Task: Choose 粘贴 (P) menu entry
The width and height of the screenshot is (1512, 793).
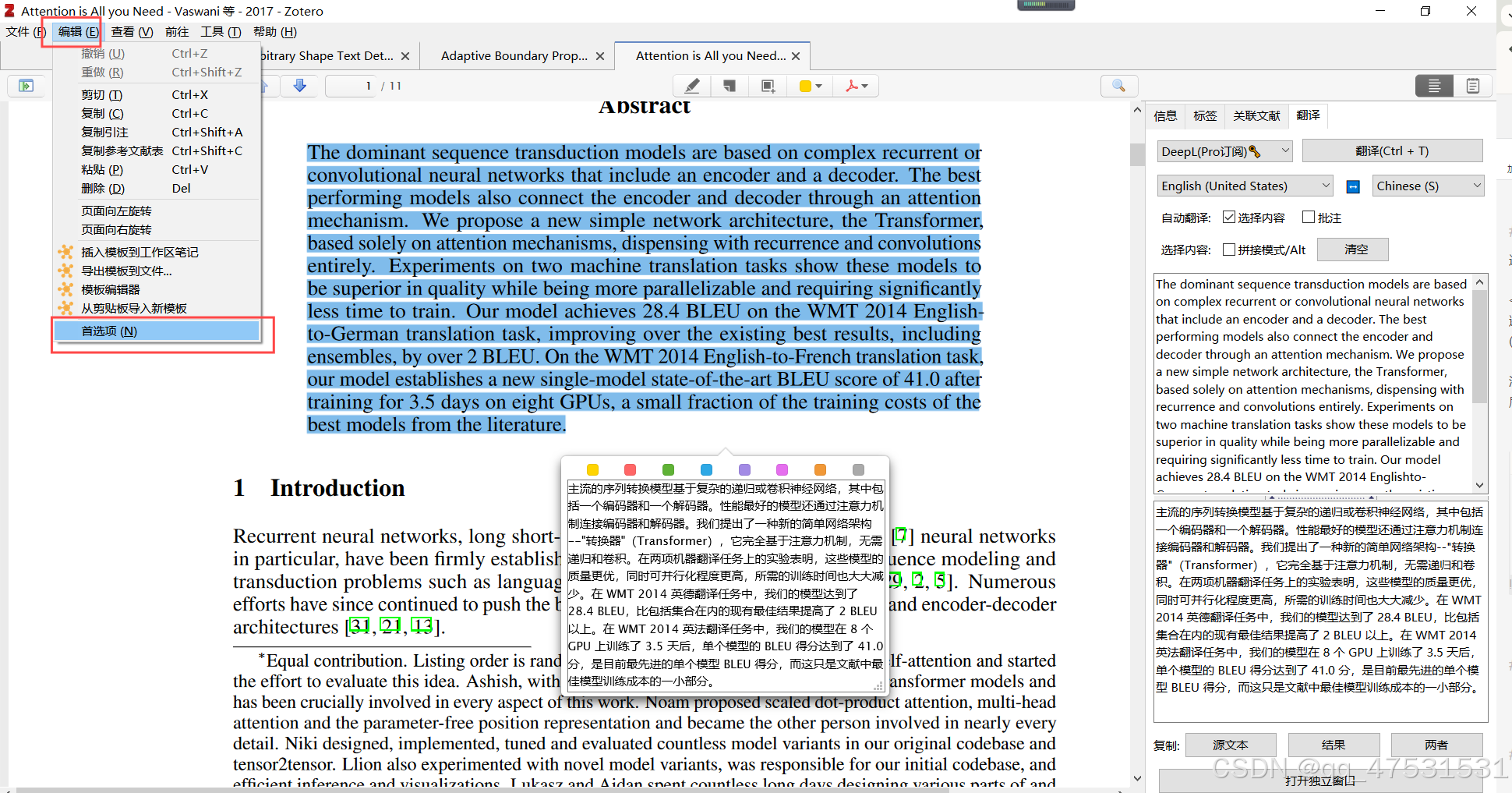Action: 157,170
